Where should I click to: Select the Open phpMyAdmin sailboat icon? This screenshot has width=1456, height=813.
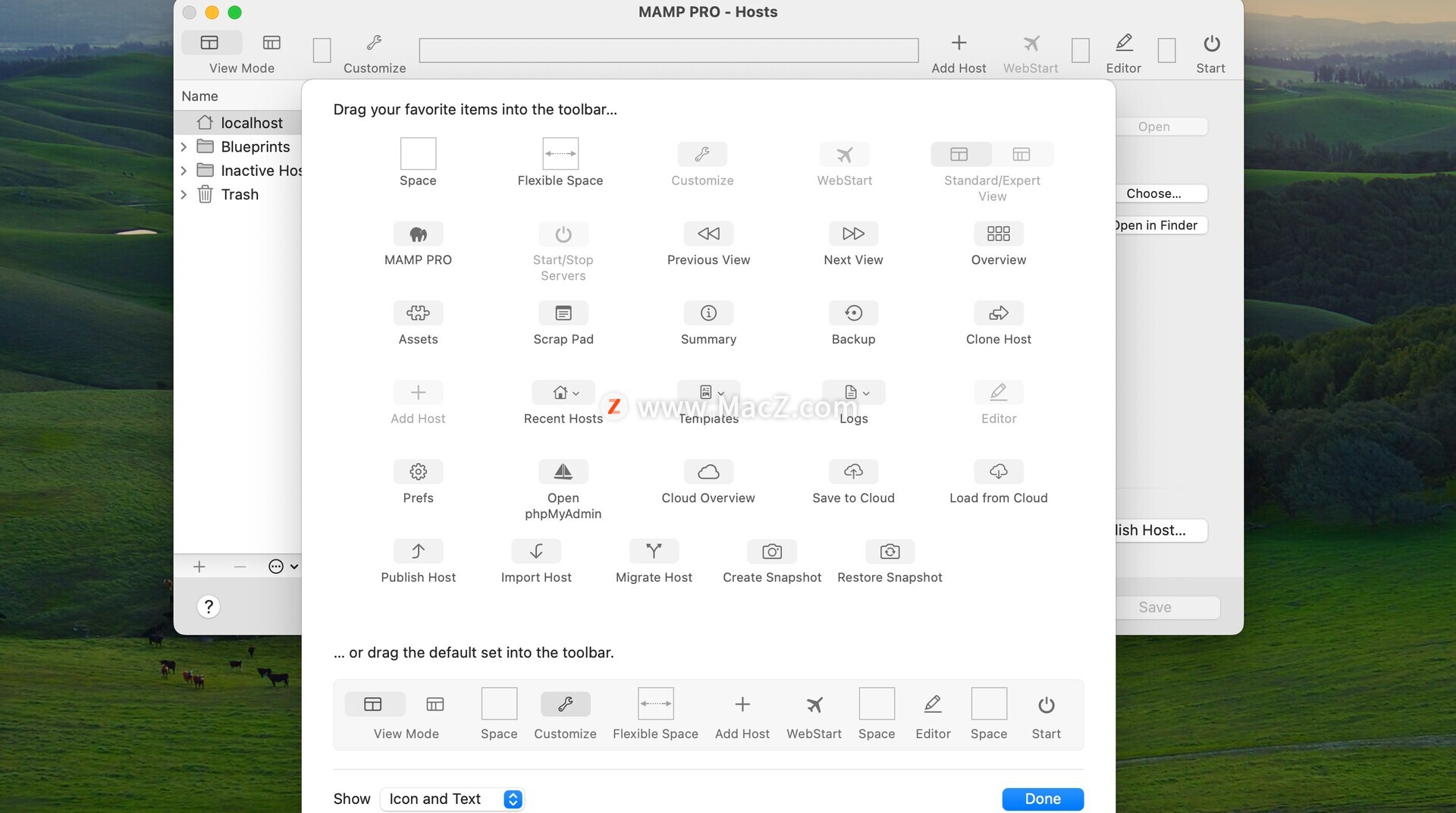(x=563, y=472)
